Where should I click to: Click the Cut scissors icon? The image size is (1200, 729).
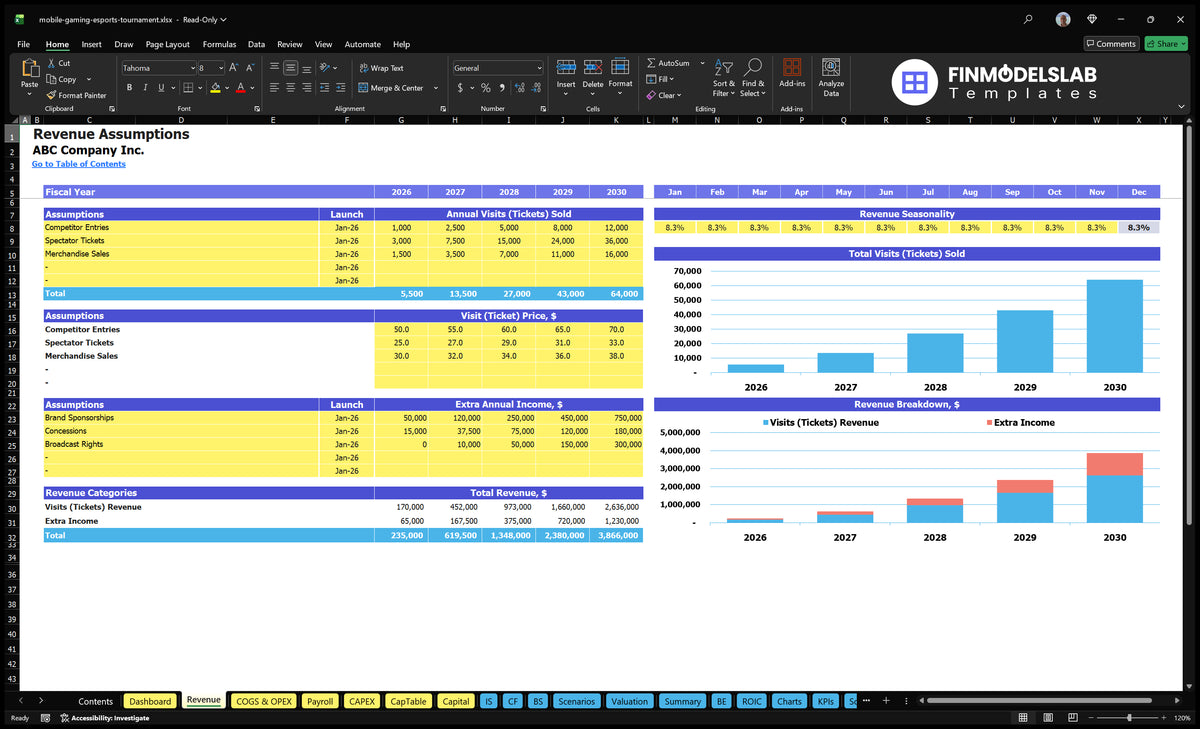point(51,63)
